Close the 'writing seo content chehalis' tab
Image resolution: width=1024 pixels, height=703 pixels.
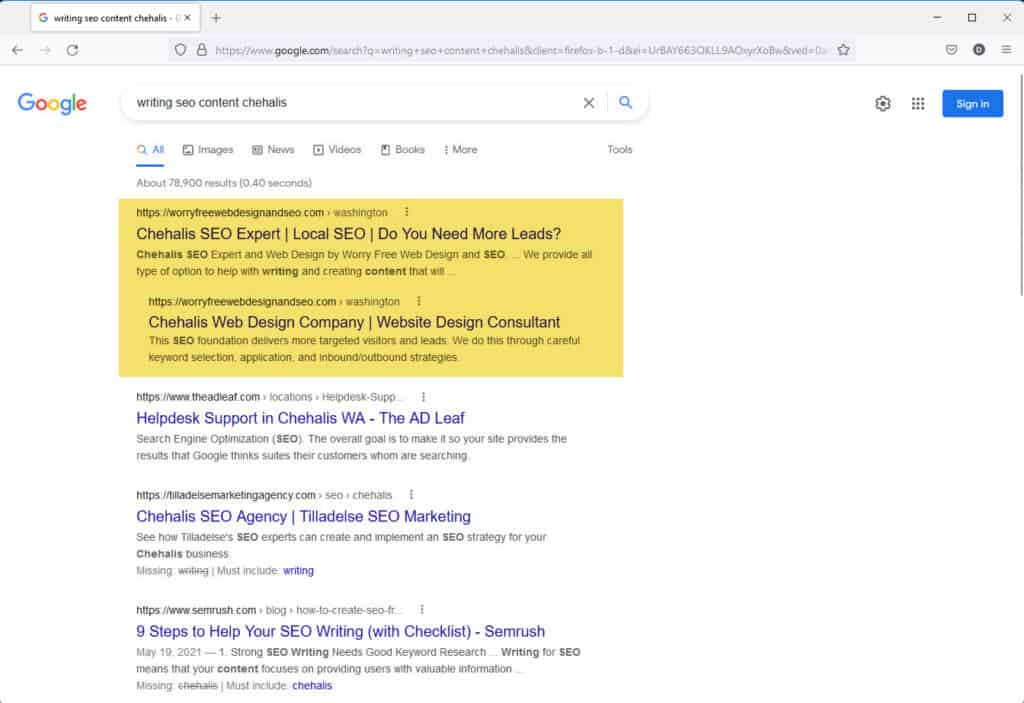click(187, 18)
